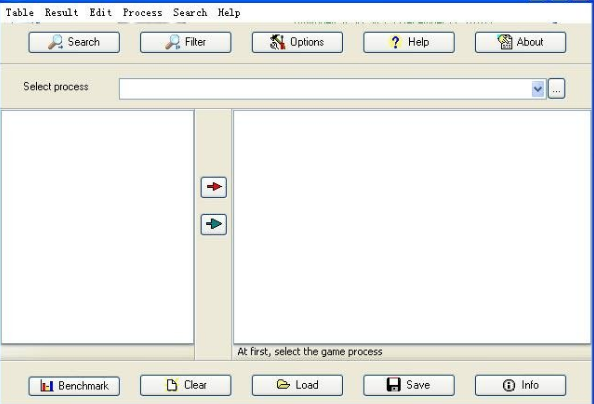The height and width of the screenshot is (404, 594).
Task: Open the Edit menu
Action: (x=101, y=13)
